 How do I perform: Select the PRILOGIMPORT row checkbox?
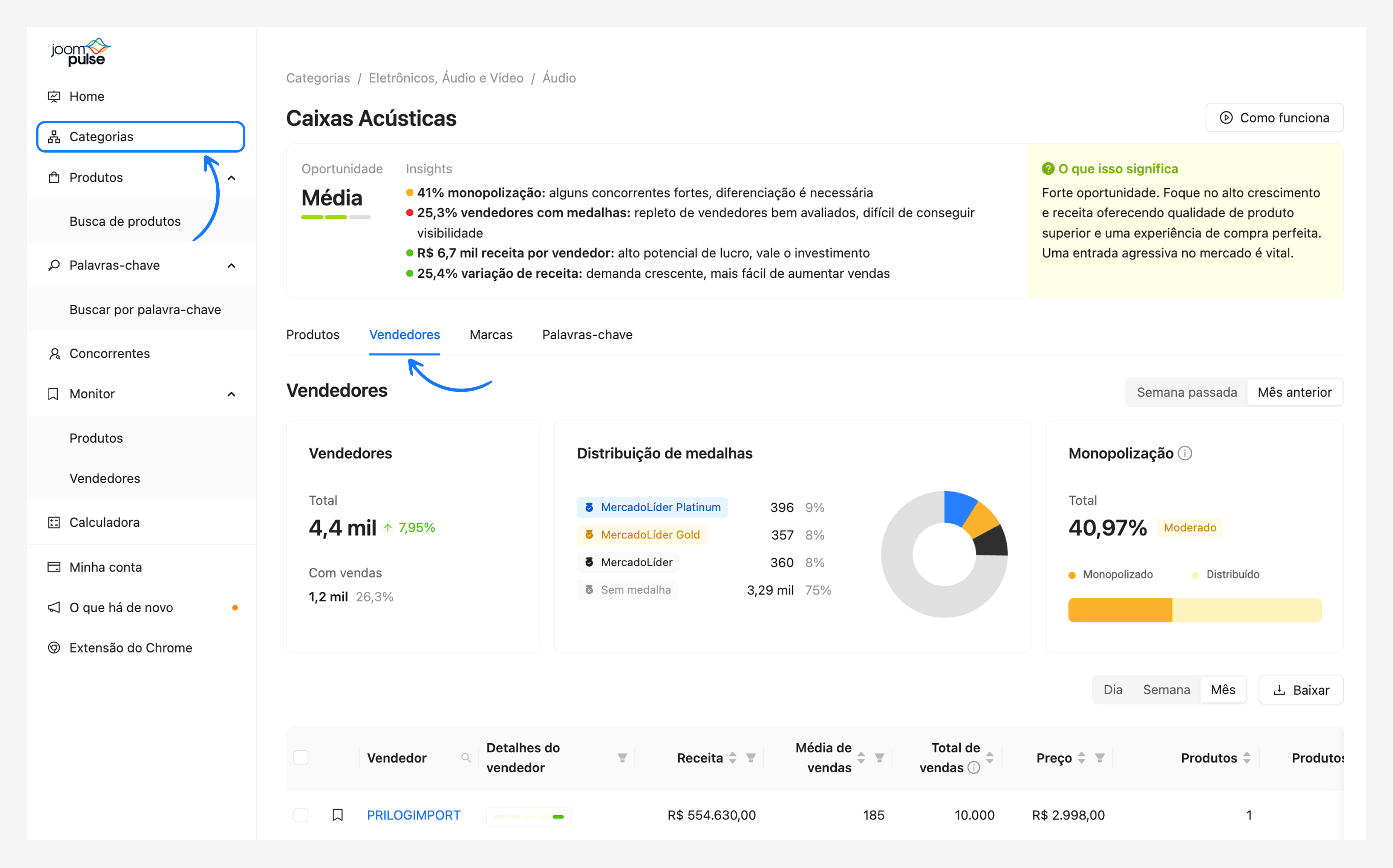point(301,815)
